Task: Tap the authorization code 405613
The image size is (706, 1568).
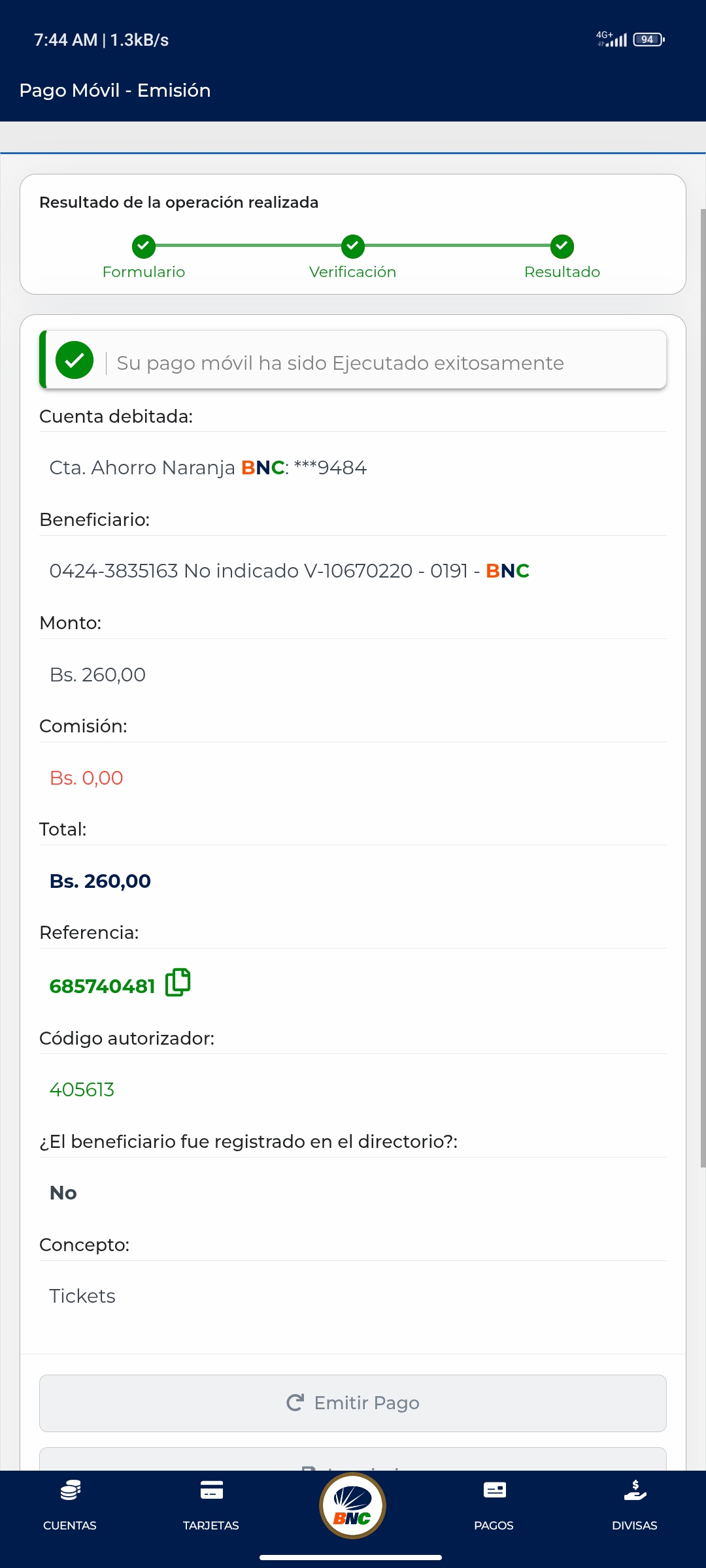Action: coord(82,1090)
